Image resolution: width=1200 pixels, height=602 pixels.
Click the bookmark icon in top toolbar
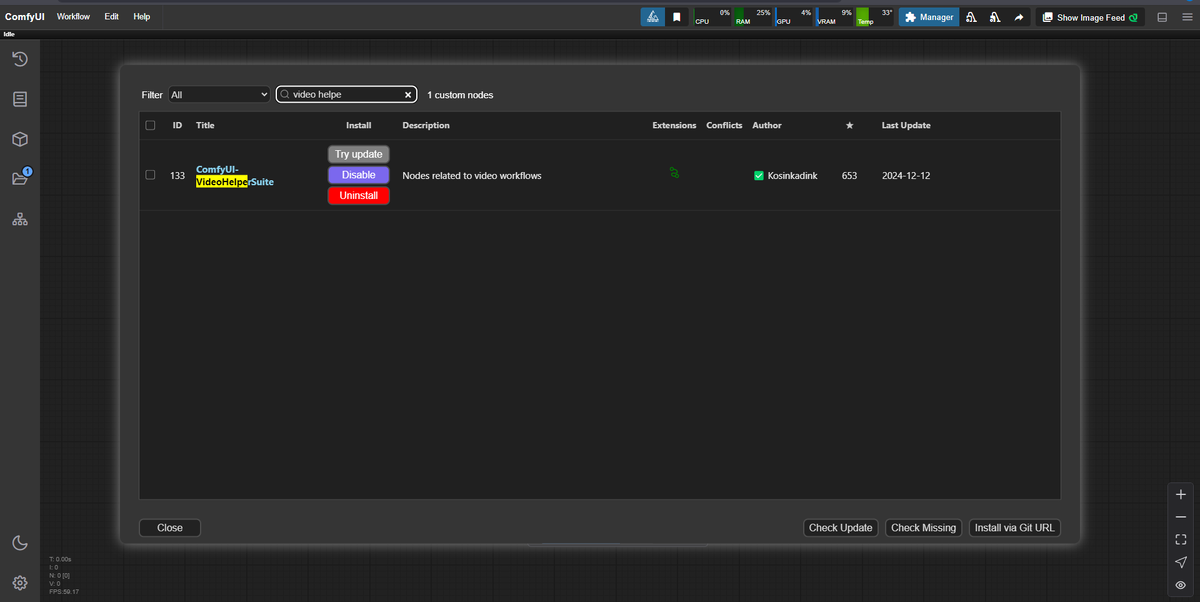click(677, 17)
